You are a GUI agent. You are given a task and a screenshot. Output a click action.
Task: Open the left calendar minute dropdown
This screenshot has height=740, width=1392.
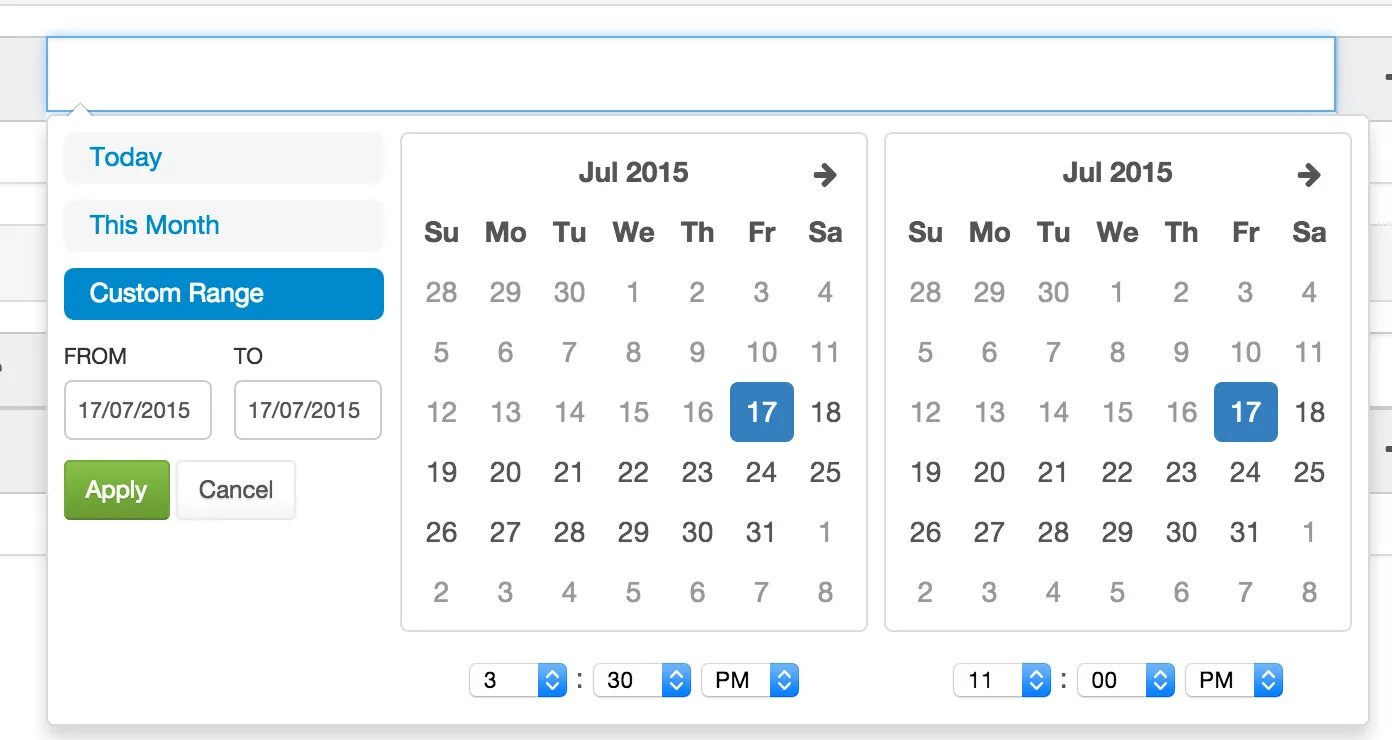[x=642, y=681]
